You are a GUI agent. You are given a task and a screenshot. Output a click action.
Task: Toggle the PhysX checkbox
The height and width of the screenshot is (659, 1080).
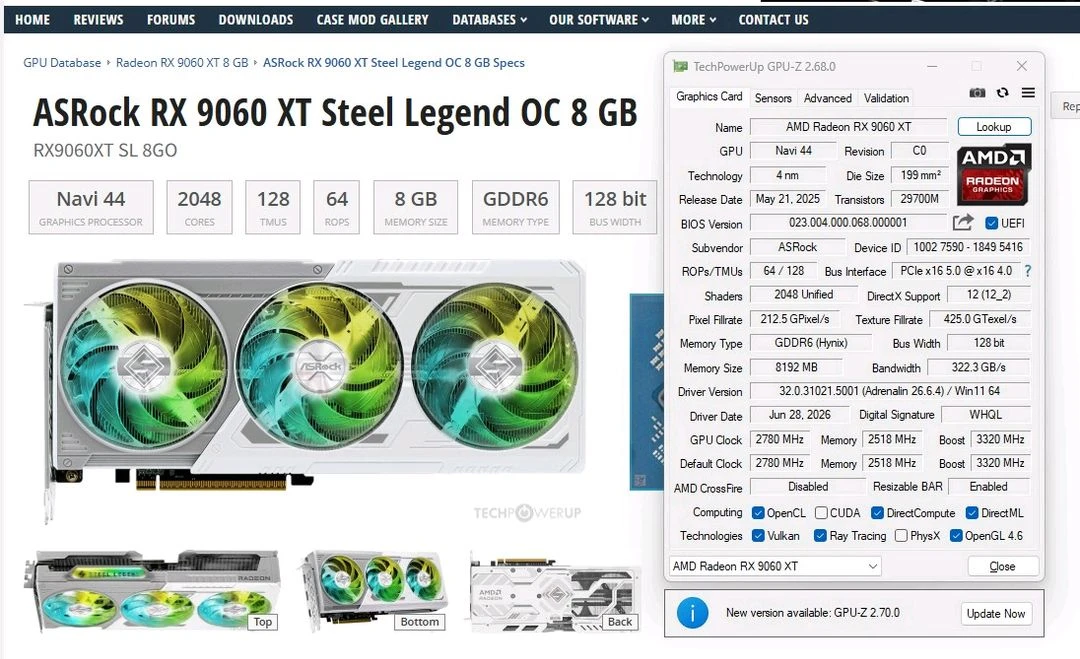901,536
